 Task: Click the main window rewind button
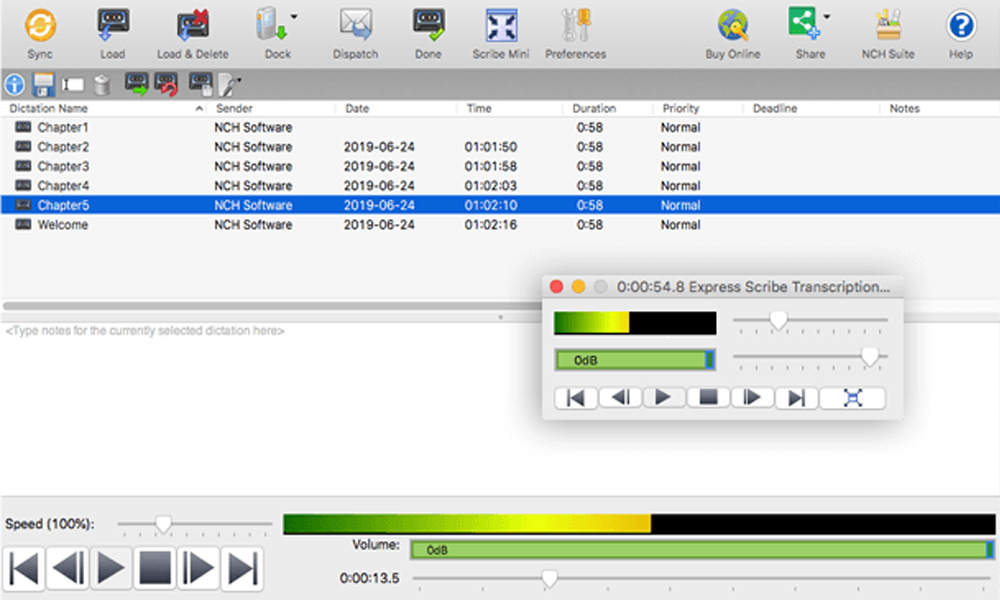(x=68, y=568)
